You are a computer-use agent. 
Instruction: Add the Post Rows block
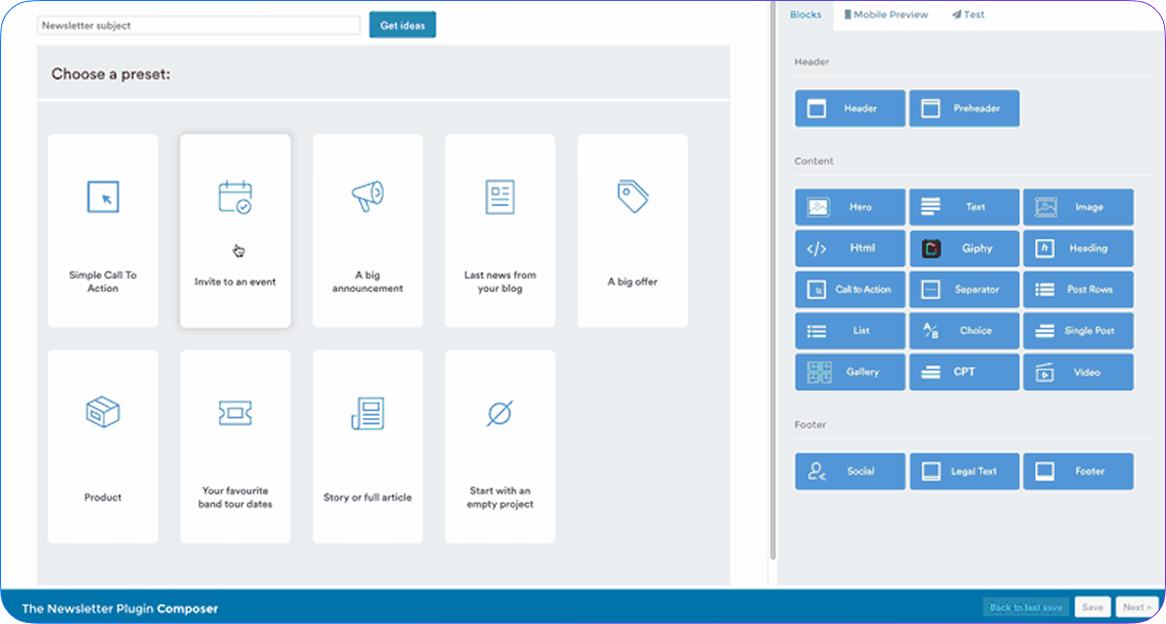1078,290
